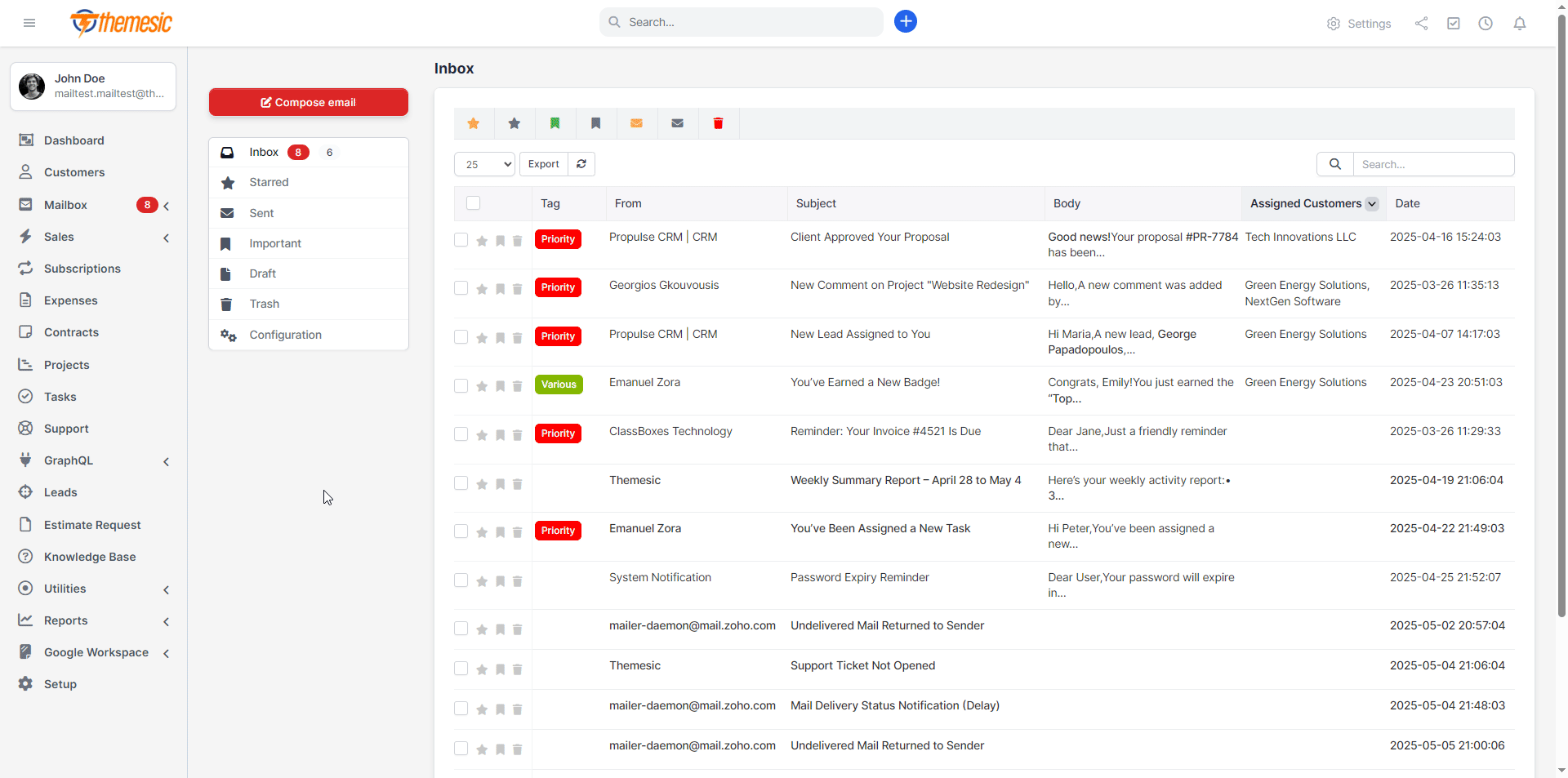Click the Export button
The width and height of the screenshot is (1568, 778).
tap(543, 164)
